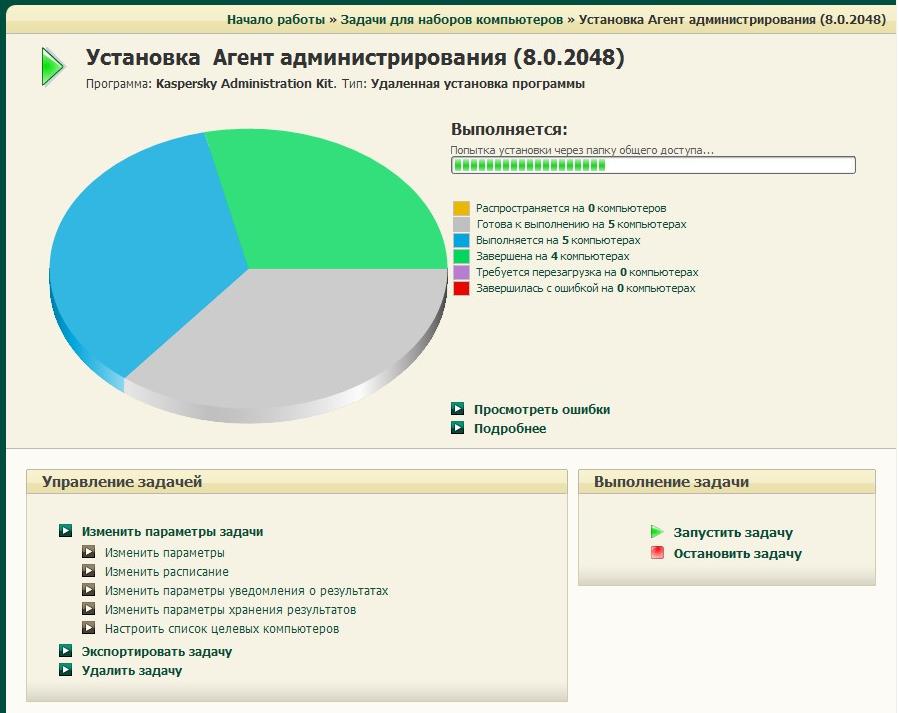Open Изменить параметры уведомления о результатах
The height and width of the screenshot is (713, 899).
point(247,590)
